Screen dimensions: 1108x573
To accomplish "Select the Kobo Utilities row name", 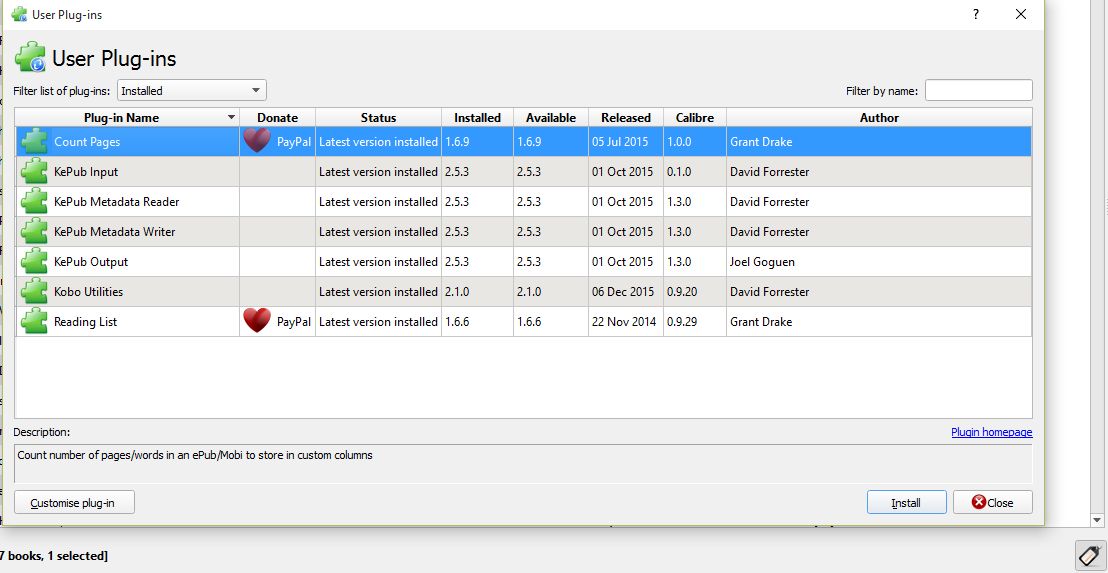I will coord(88,291).
